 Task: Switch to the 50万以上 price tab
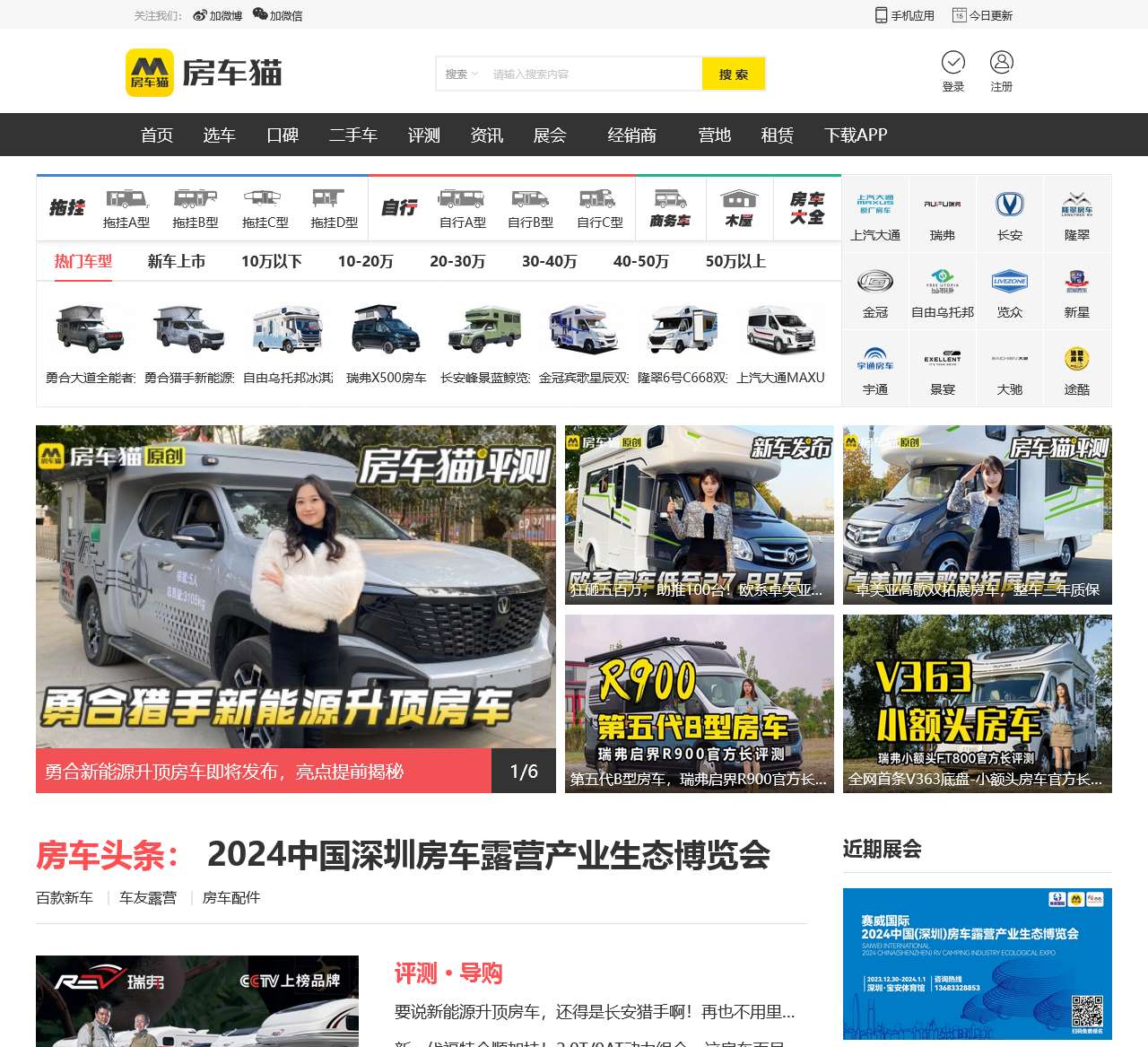(735, 261)
